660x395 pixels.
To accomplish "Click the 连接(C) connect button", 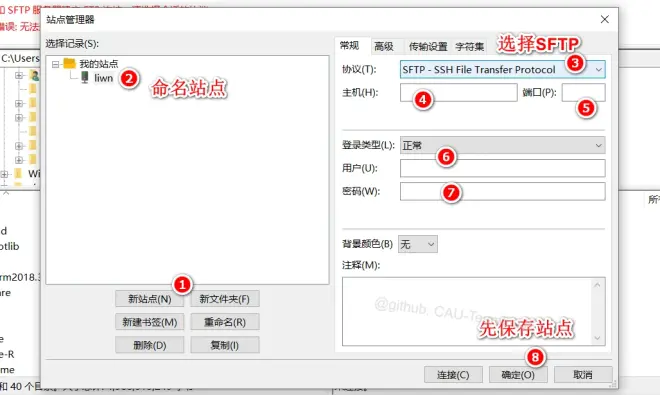I will click(x=453, y=374).
